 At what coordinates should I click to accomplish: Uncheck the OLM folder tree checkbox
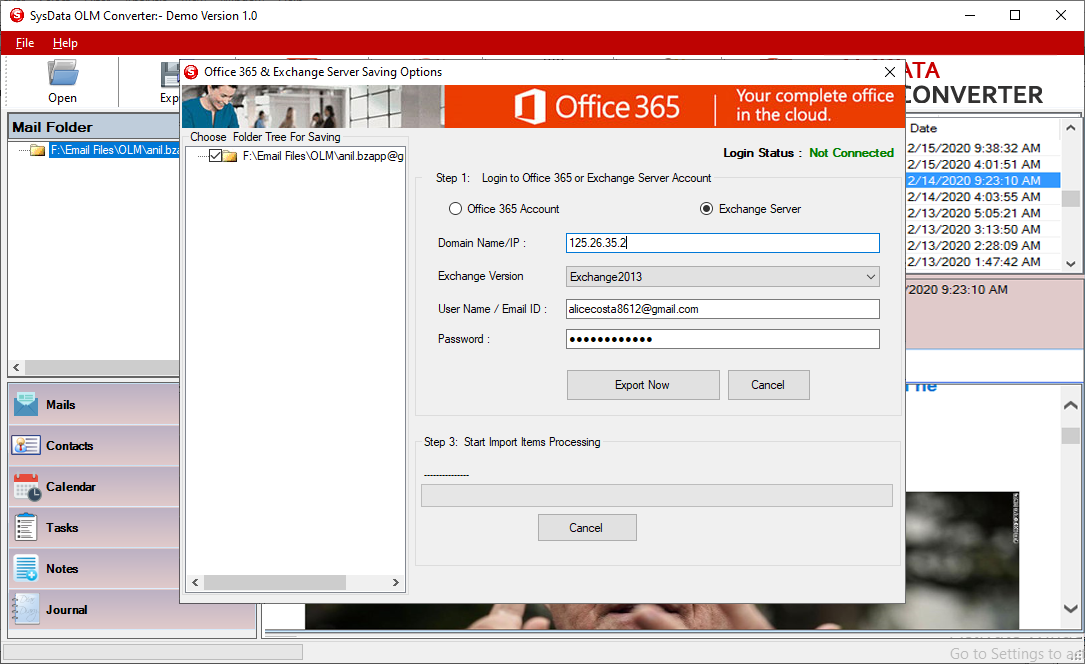pos(215,156)
